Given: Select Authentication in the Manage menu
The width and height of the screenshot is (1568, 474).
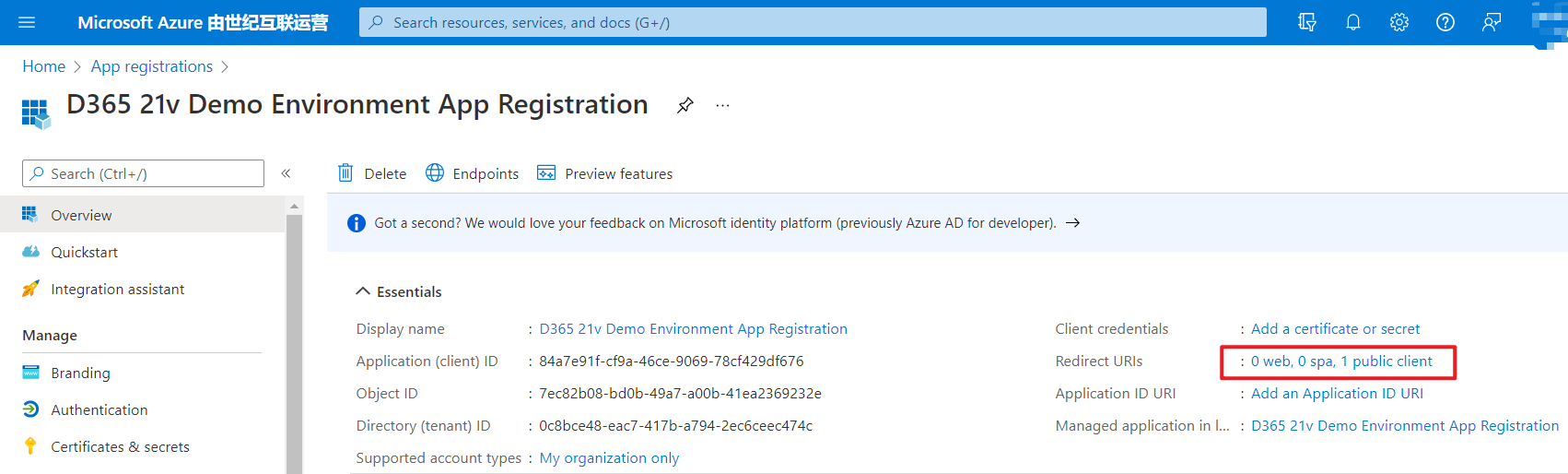Looking at the screenshot, I should pos(99,409).
